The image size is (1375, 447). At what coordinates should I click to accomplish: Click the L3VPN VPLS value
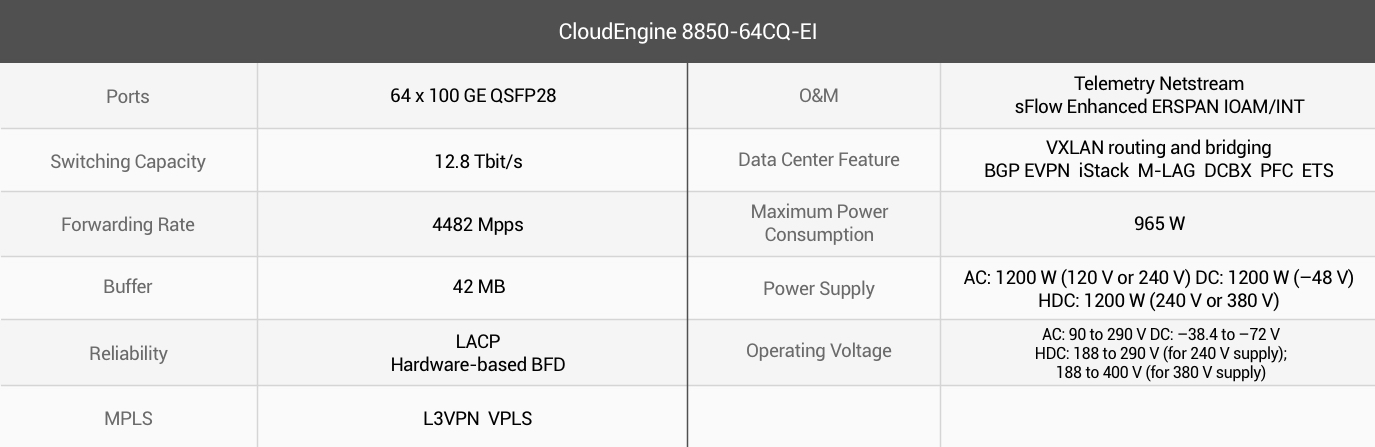(x=478, y=418)
